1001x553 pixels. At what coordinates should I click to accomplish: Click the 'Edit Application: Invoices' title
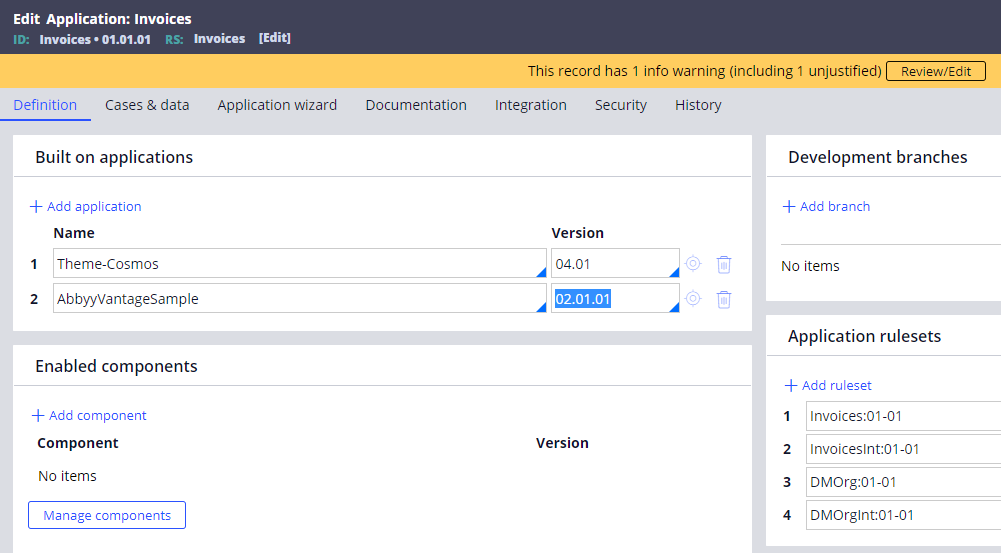(102, 19)
